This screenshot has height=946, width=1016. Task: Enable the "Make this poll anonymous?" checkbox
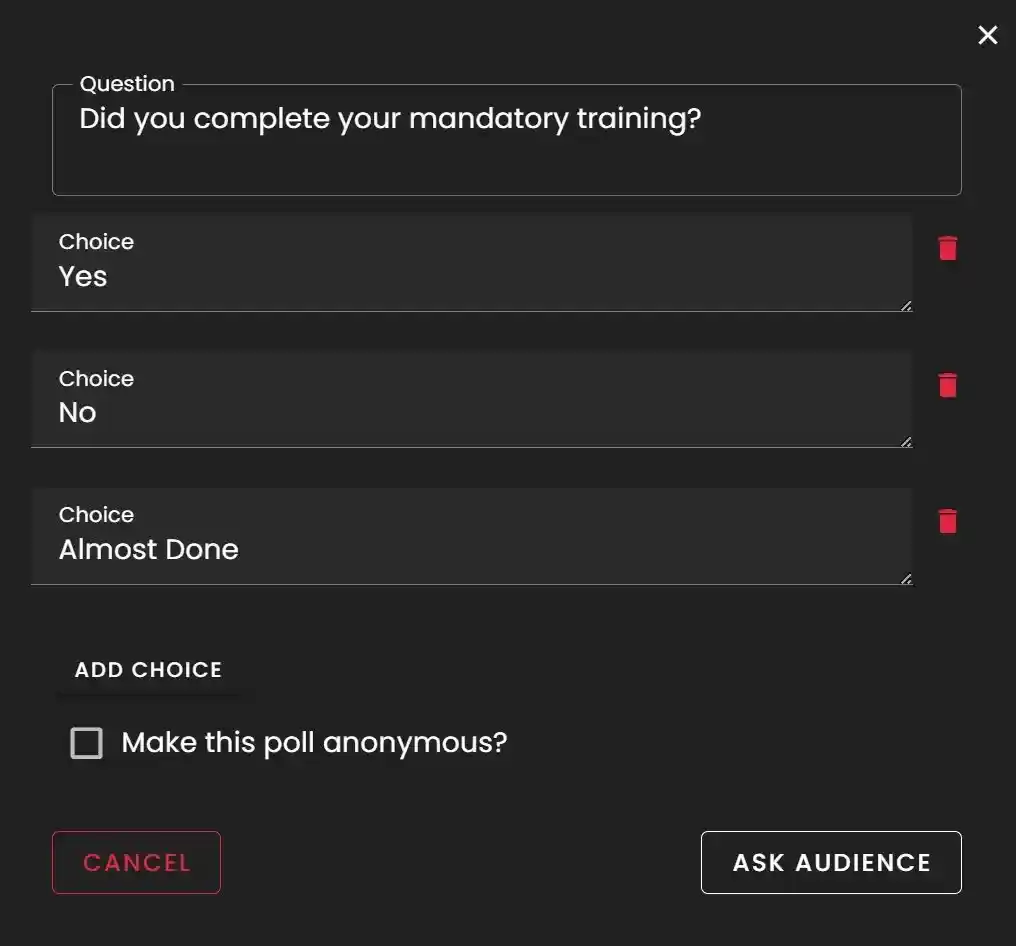pyautogui.click(x=87, y=742)
